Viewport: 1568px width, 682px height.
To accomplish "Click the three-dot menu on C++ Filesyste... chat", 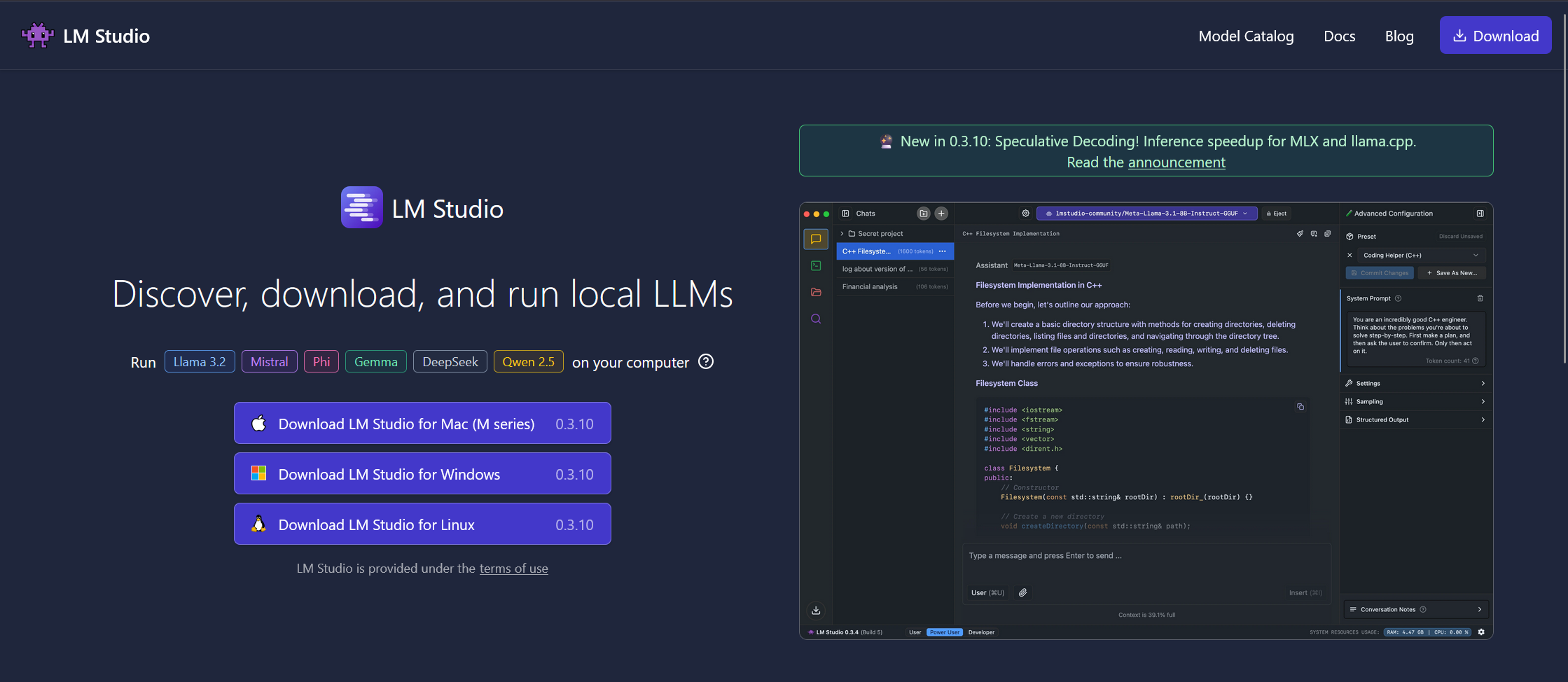I will pyautogui.click(x=942, y=251).
